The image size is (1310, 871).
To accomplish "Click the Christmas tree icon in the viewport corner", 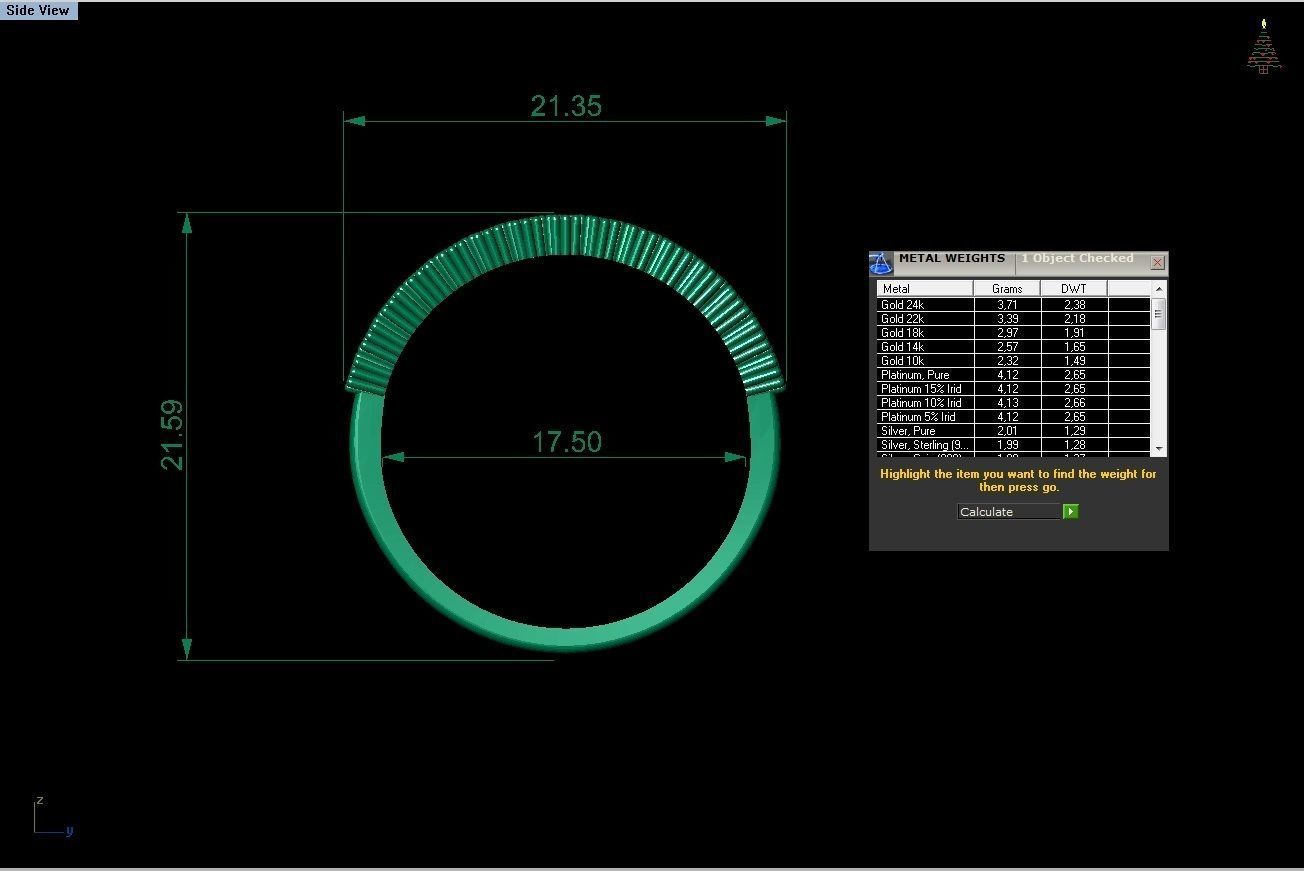I will pyautogui.click(x=1264, y=47).
